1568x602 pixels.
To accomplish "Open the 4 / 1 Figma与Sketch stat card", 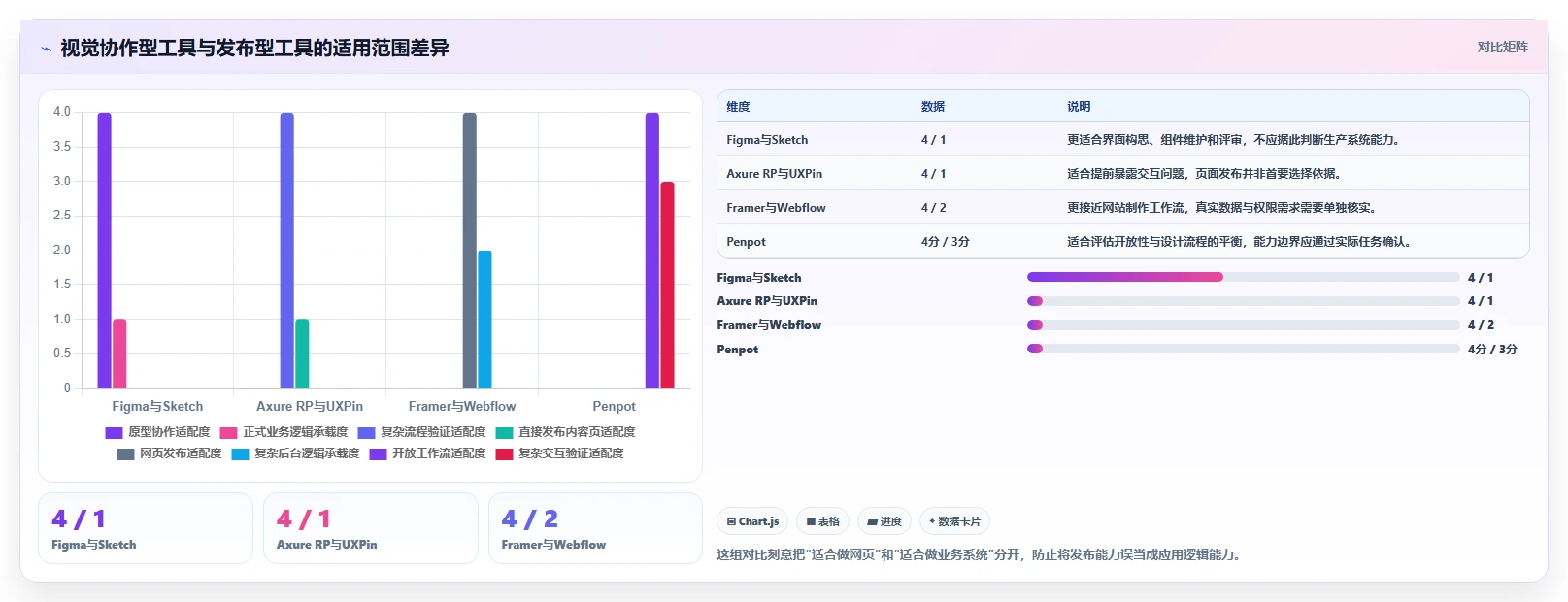I will 146,528.
